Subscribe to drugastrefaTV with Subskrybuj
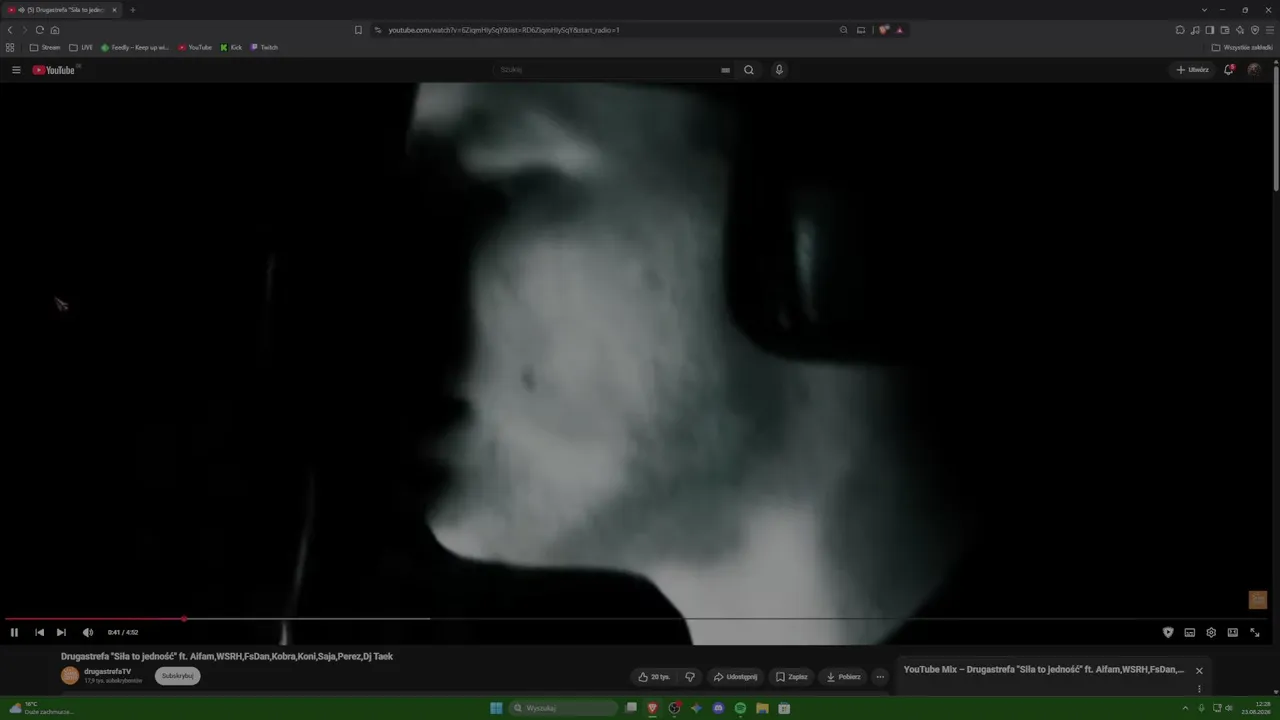Viewport: 1280px width, 720px height. pos(177,676)
